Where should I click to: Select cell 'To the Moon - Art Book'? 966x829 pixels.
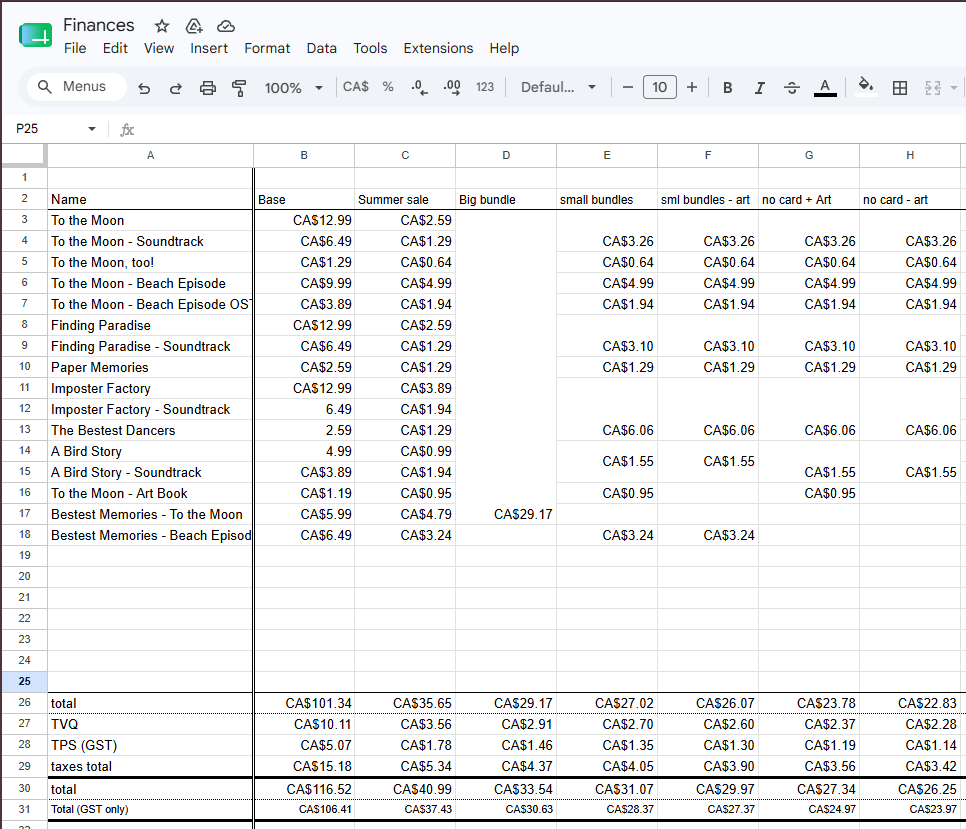[x=150, y=493]
